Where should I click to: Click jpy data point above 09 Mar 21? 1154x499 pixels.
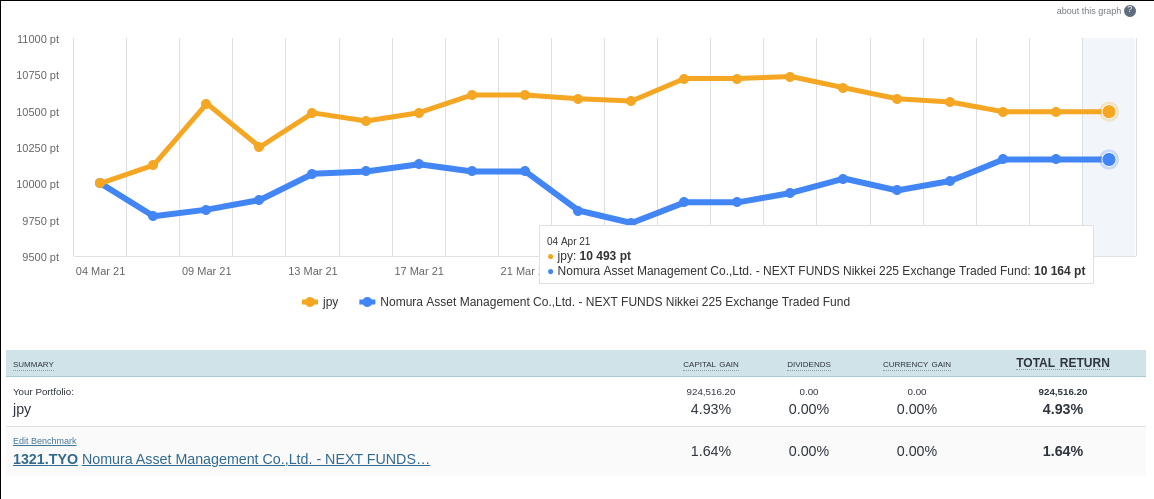click(x=206, y=104)
